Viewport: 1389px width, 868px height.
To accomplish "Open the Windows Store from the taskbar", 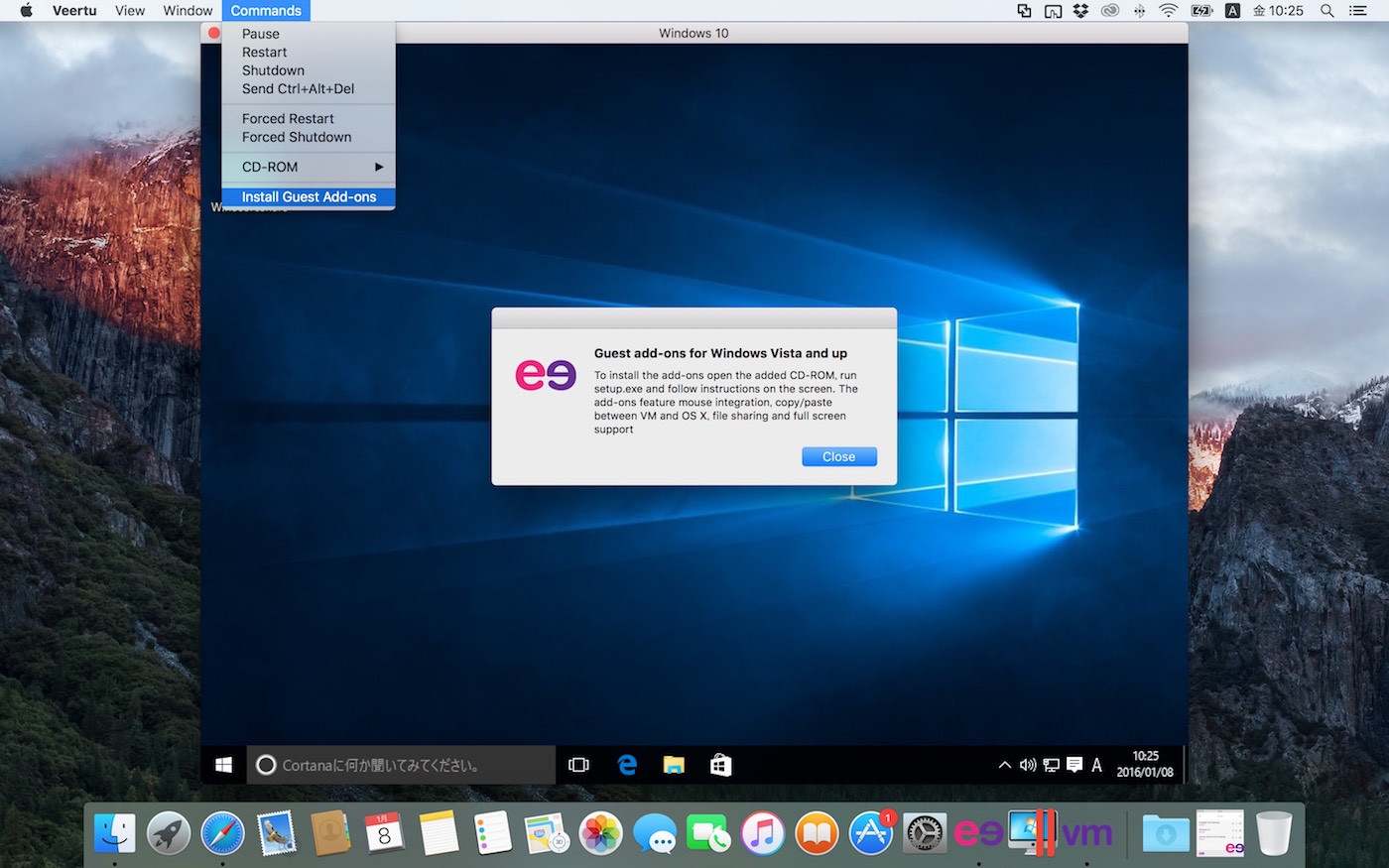I will coord(721,765).
